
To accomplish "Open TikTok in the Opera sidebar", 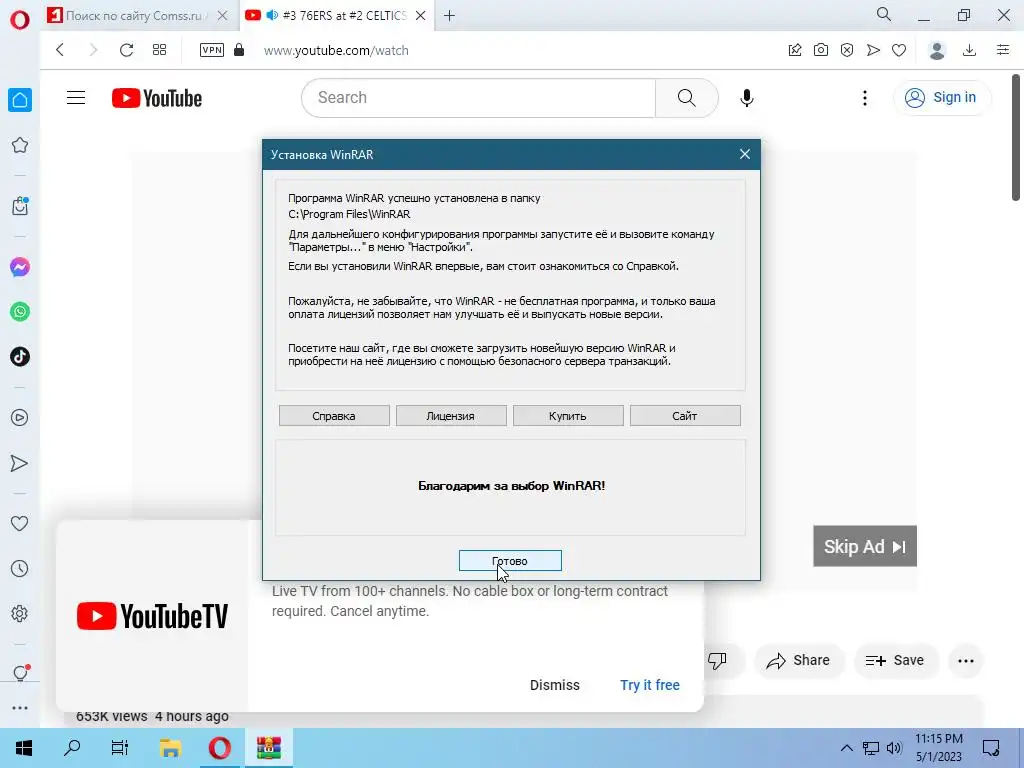I will 20,357.
